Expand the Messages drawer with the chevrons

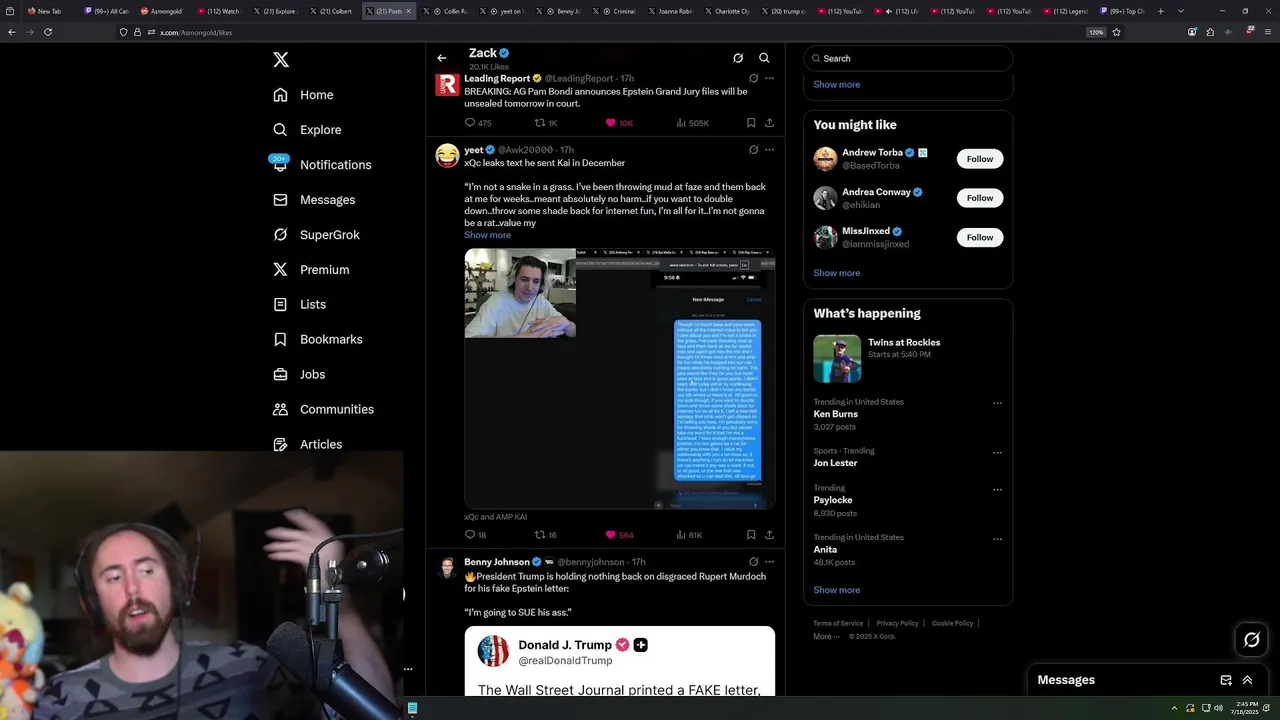pos(1247,680)
